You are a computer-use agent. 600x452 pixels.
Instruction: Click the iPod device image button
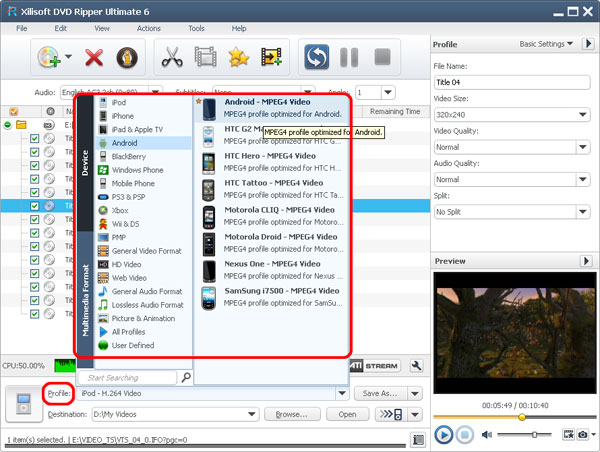[24, 404]
